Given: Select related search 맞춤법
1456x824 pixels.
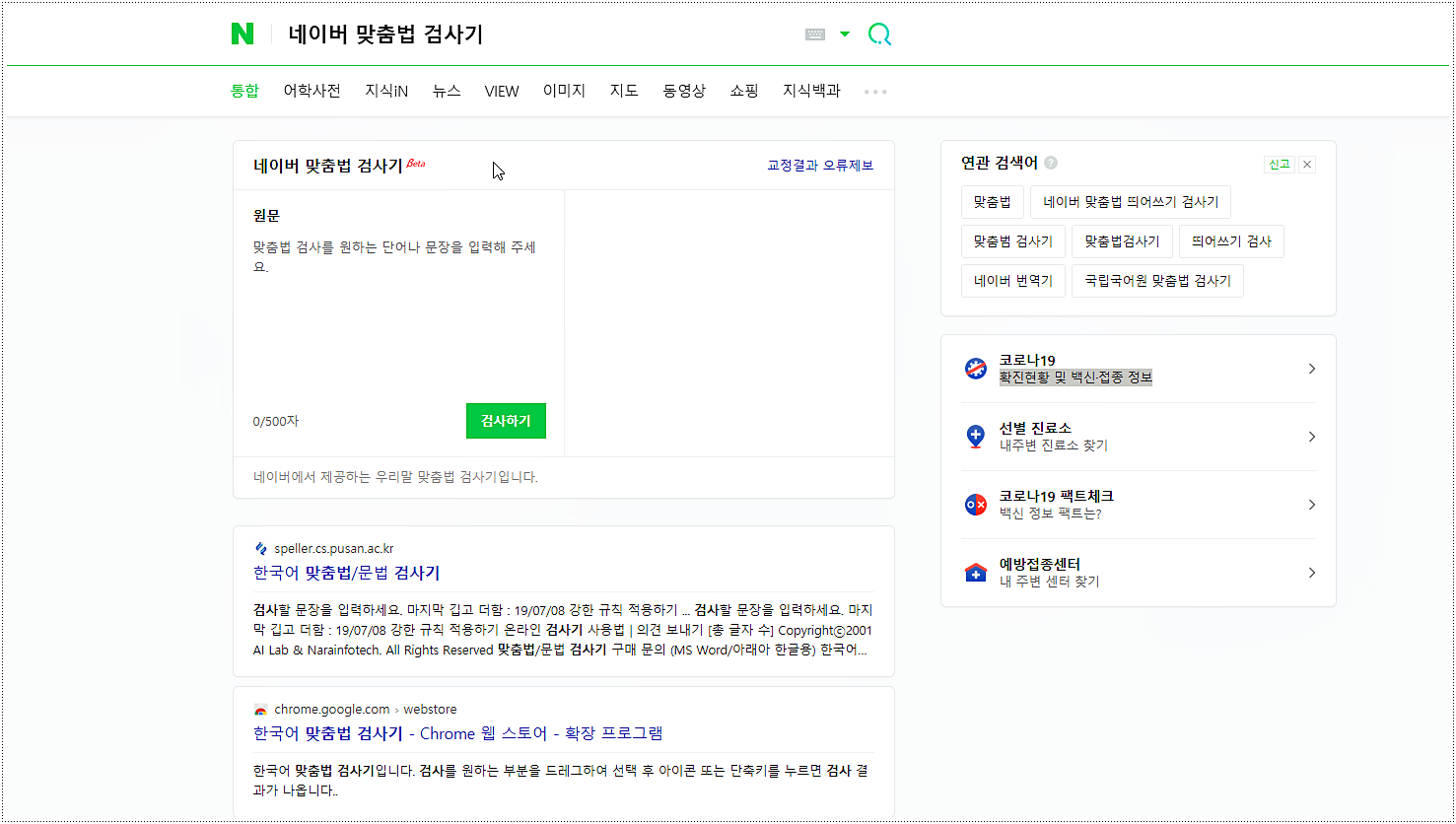Looking at the screenshot, I should [993, 202].
